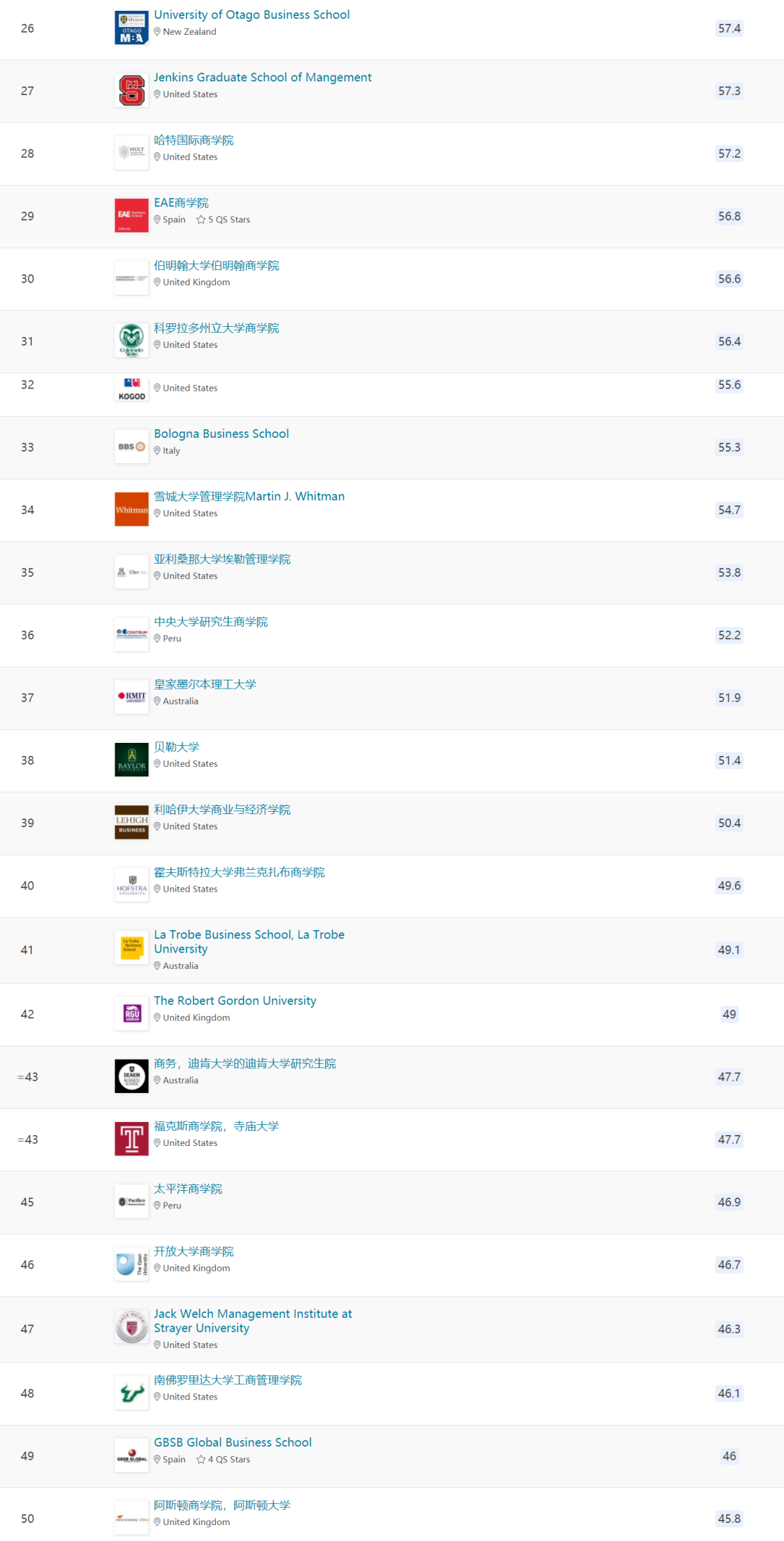
Task: Click the GBSB Global logo
Action: point(131,1455)
